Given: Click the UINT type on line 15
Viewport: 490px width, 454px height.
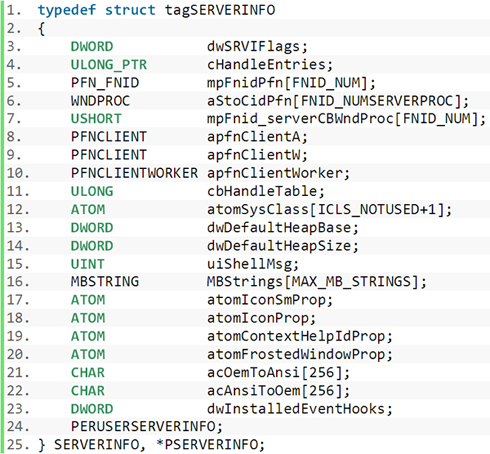Looking at the screenshot, I should (88, 264).
